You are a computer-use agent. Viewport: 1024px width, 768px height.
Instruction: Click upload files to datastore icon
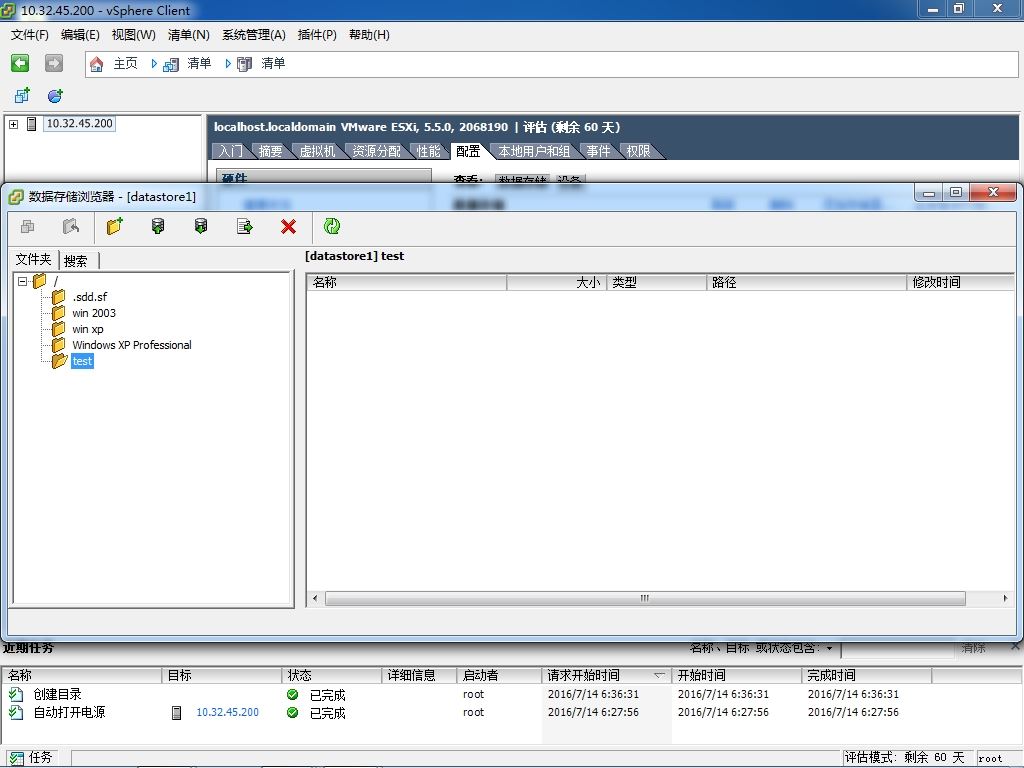158,227
